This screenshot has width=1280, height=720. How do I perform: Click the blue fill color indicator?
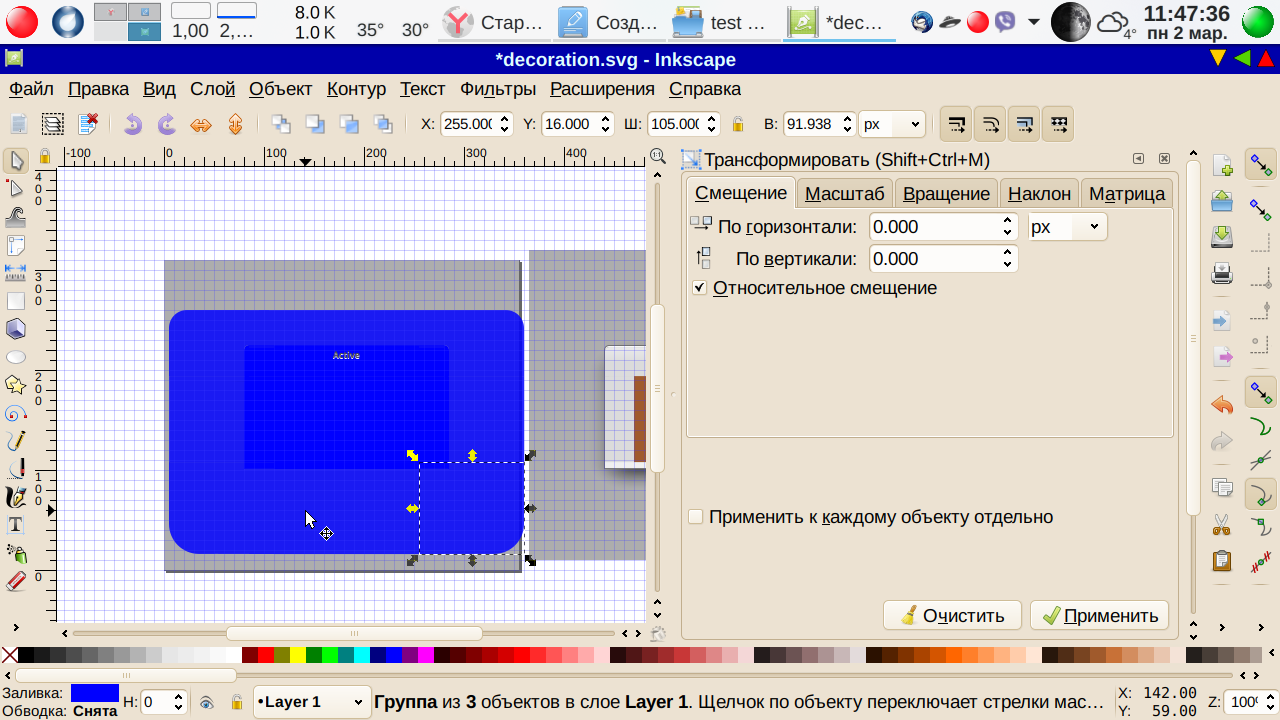[x=95, y=693]
